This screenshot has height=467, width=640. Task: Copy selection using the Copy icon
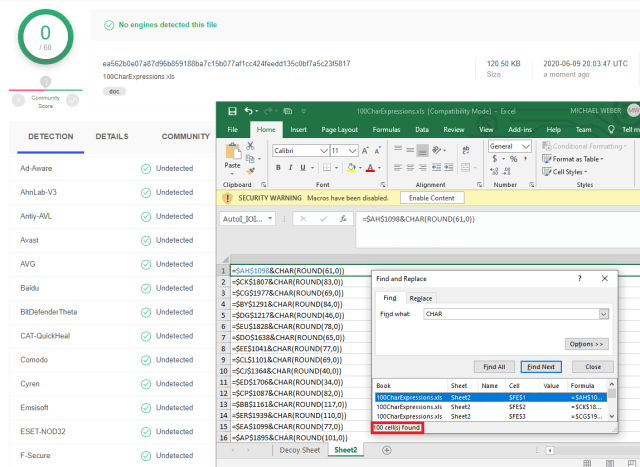pos(250,159)
